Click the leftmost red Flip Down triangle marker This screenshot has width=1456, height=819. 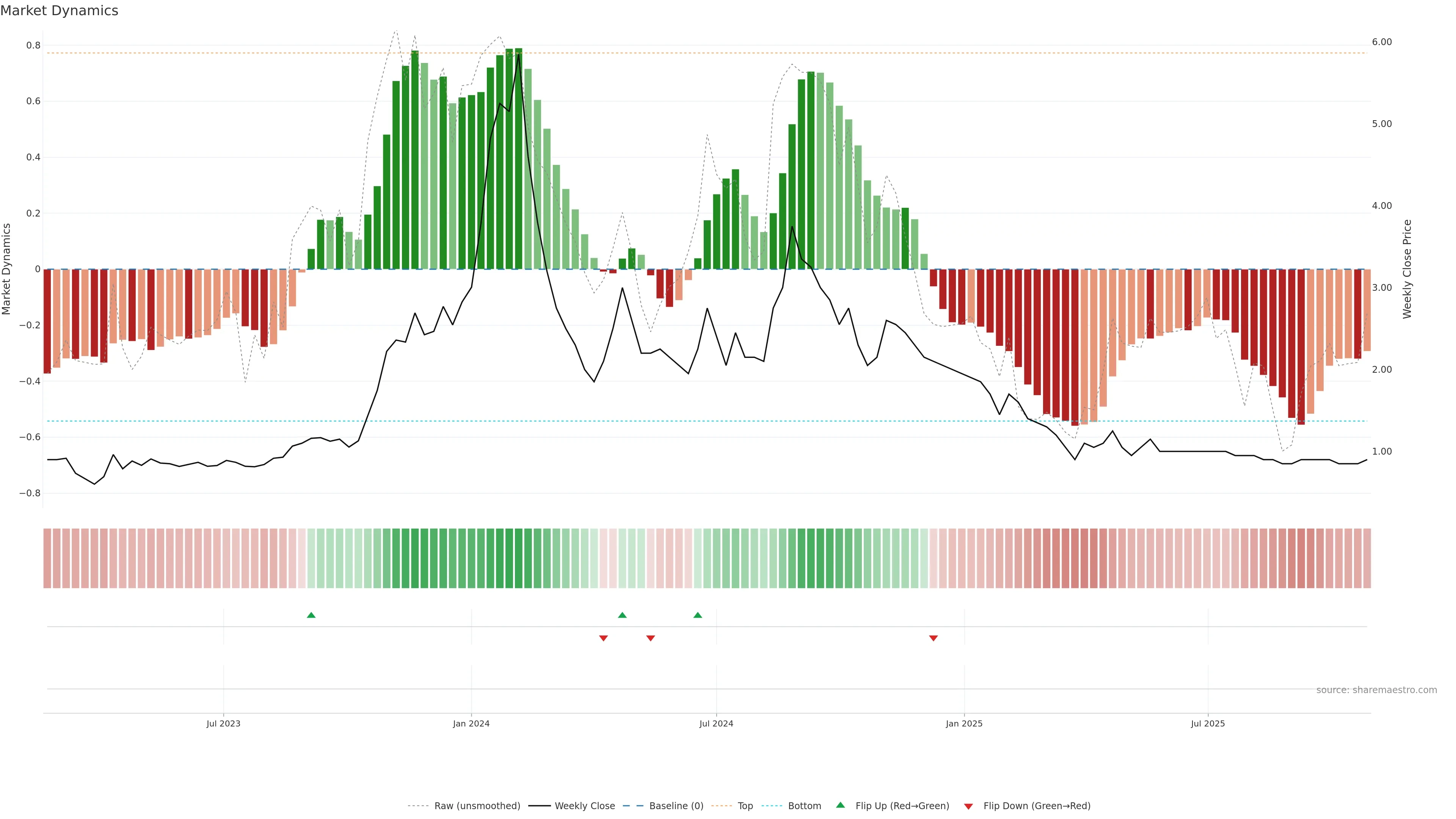[x=603, y=638]
